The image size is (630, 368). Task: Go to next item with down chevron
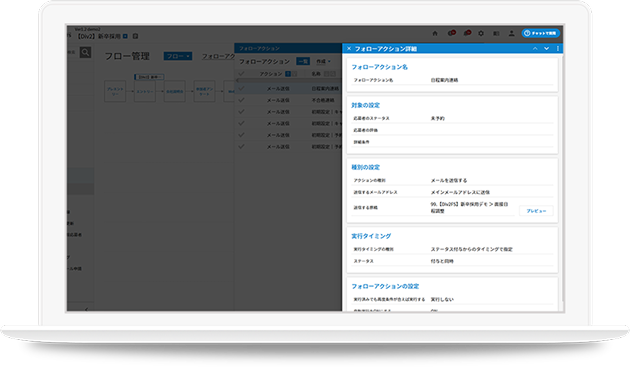pyautogui.click(x=546, y=48)
